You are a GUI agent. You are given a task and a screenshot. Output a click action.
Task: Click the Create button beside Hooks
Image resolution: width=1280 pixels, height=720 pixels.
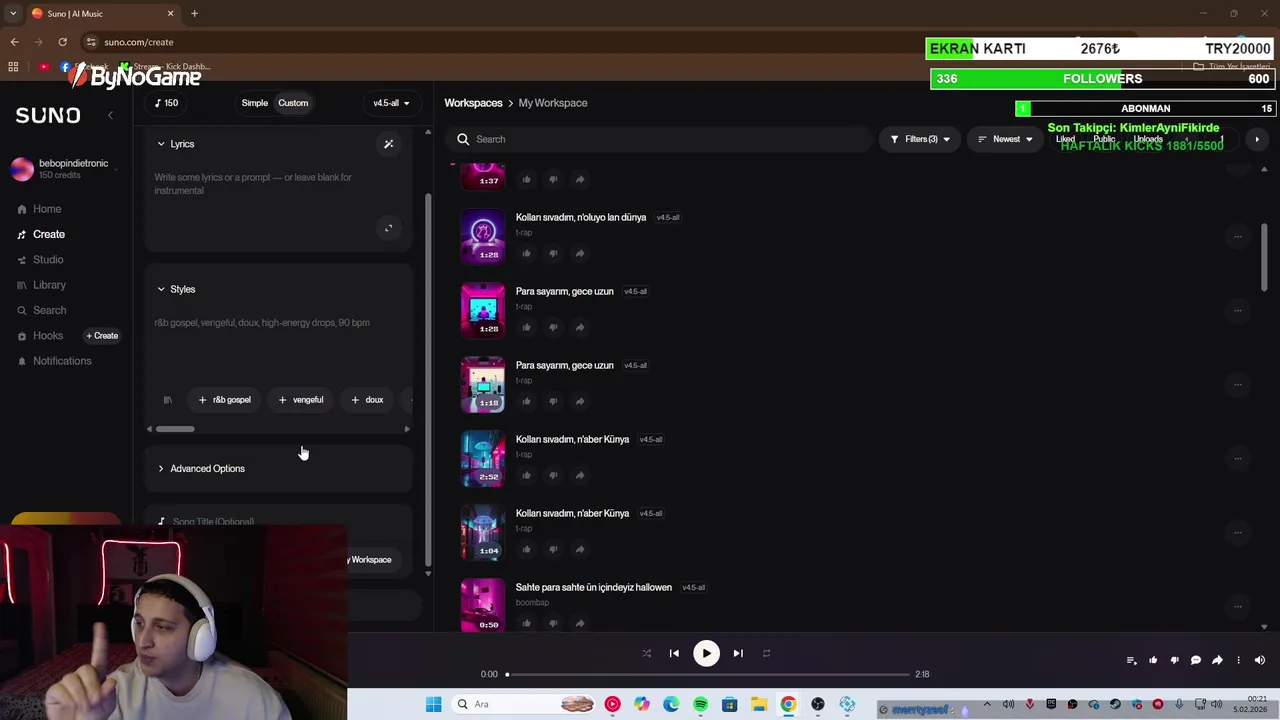tap(102, 336)
